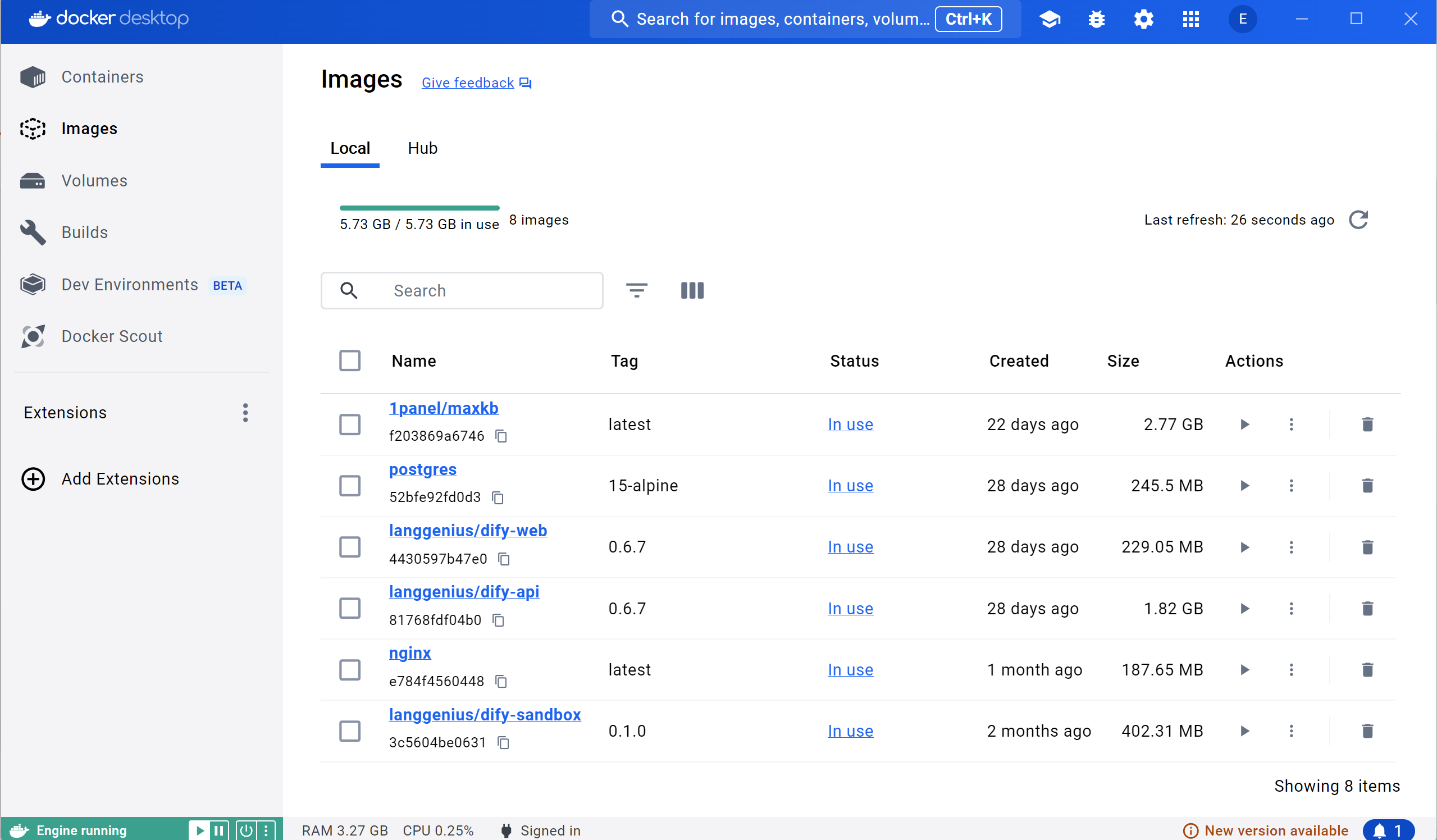This screenshot has height=840, width=1437.
Task: Open the Extensions overflow menu
Action: pos(245,413)
